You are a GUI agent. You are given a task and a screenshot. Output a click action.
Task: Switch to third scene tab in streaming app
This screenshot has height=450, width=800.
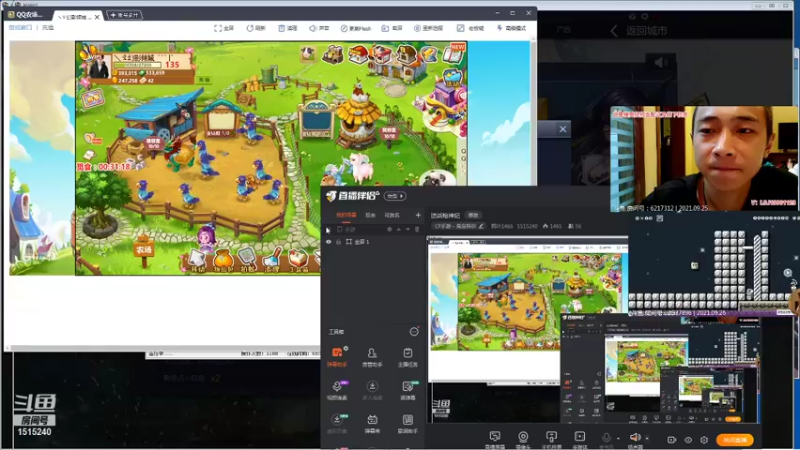392,215
